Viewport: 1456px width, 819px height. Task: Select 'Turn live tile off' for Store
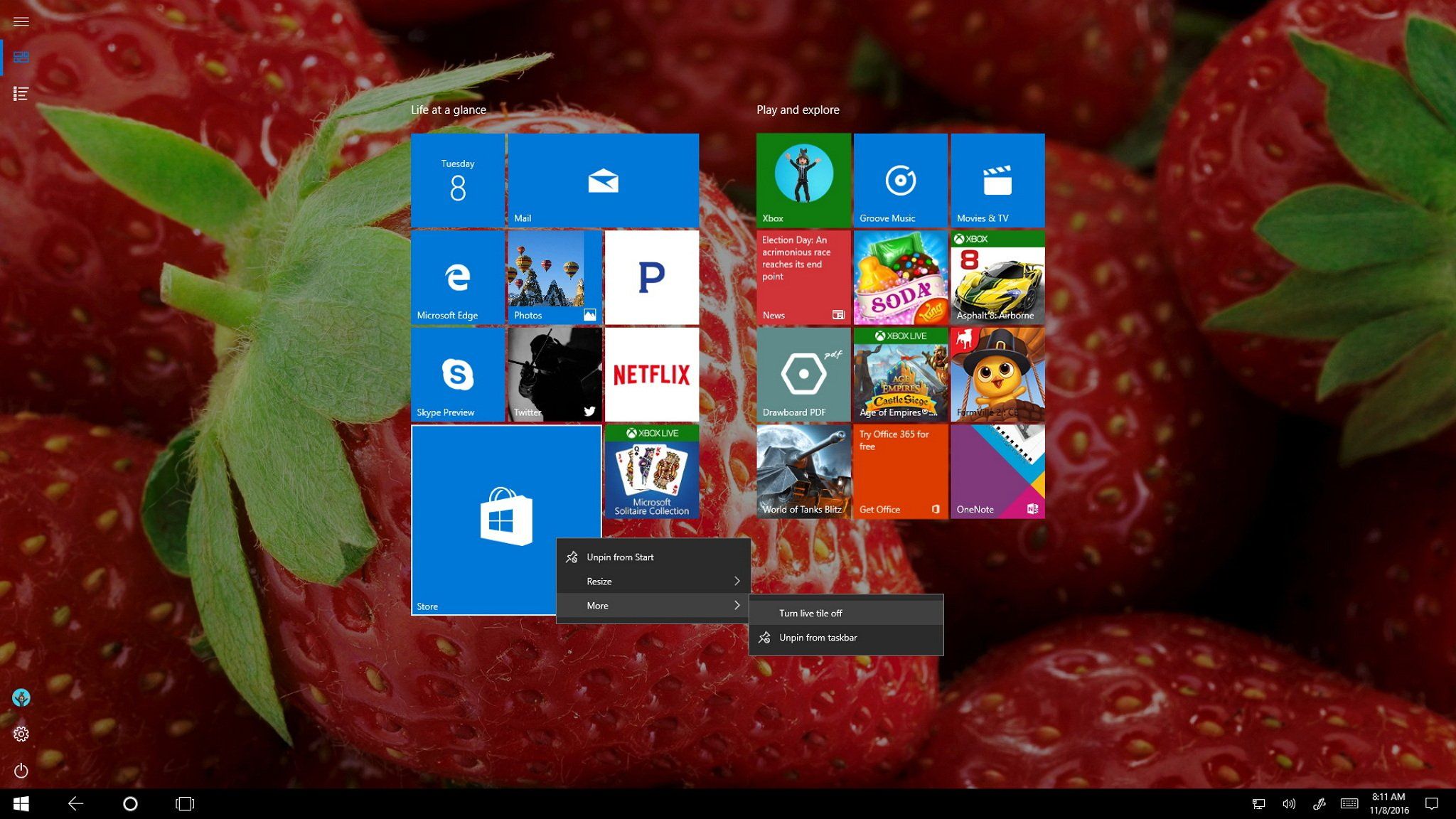(810, 612)
